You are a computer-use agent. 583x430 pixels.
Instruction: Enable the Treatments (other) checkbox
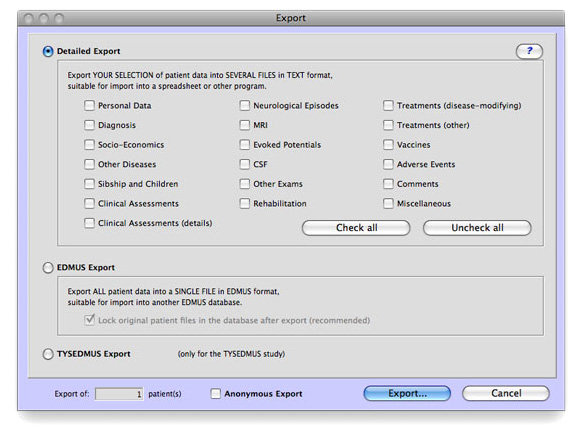pos(388,125)
